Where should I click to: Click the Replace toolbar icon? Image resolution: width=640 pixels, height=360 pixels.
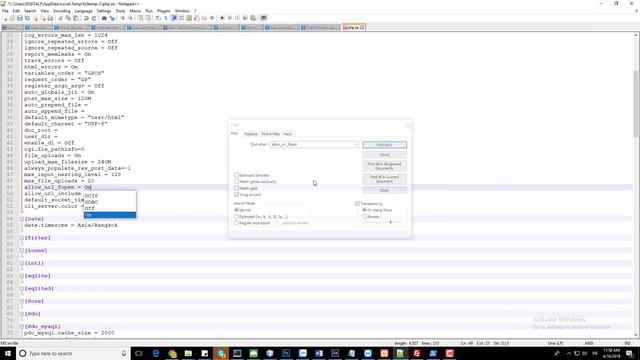point(112,18)
